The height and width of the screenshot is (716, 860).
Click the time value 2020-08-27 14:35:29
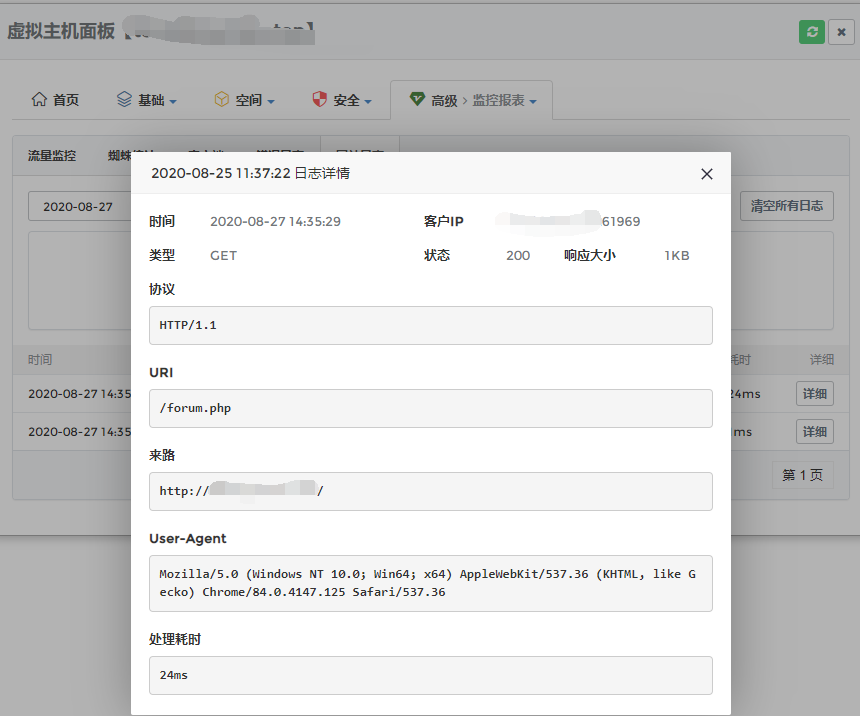275,222
